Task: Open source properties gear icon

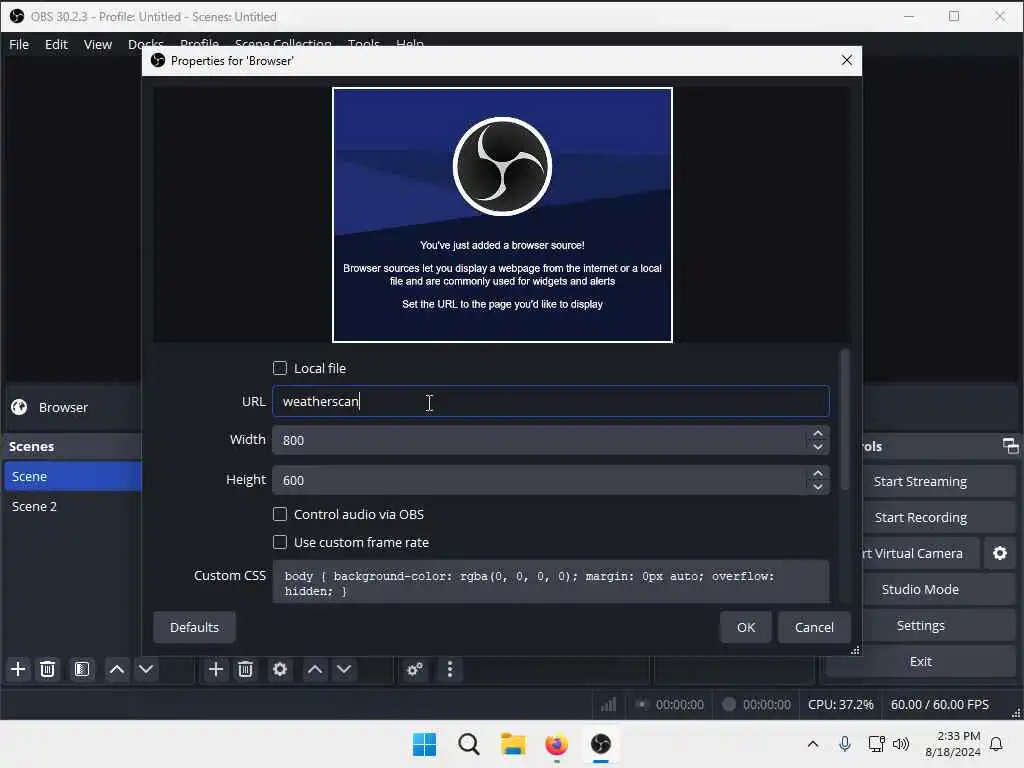Action: coord(280,669)
